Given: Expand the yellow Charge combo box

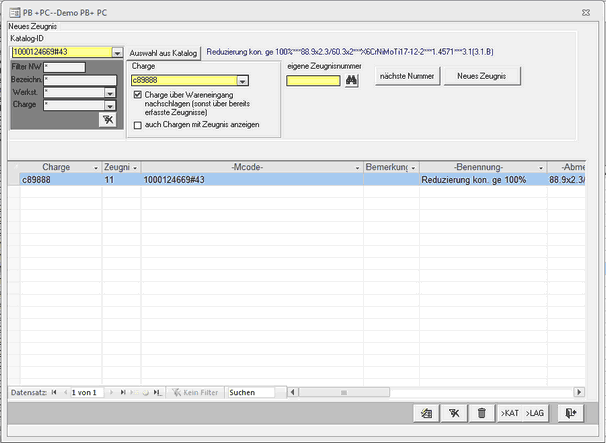Looking at the screenshot, I should pyautogui.click(x=242, y=81).
